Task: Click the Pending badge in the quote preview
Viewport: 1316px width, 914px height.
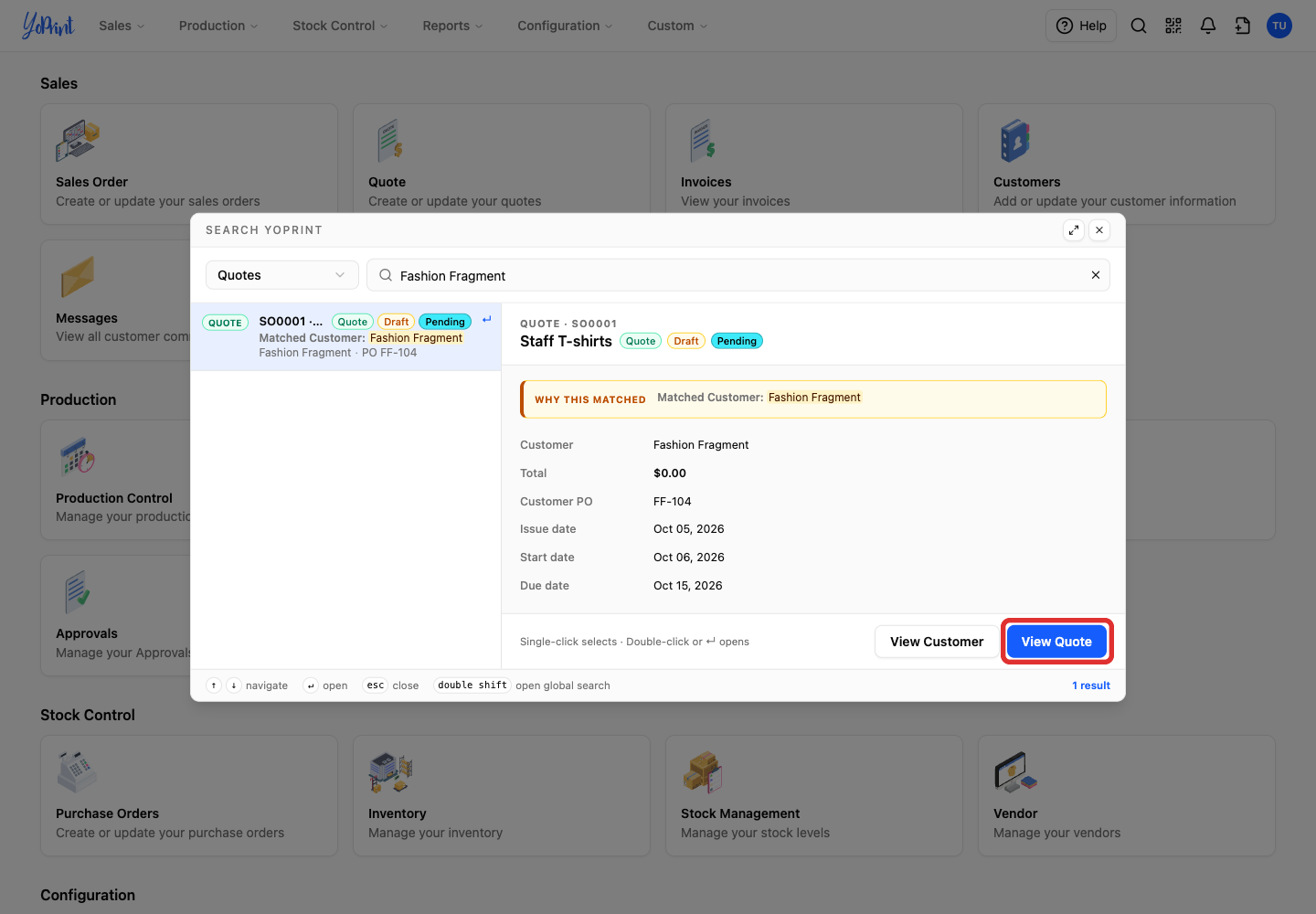Action: click(x=737, y=341)
